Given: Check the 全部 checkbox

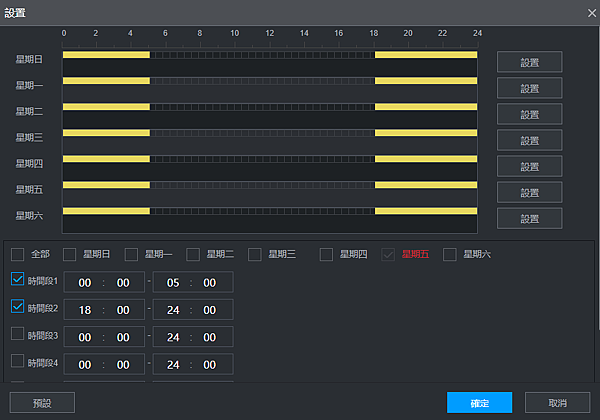Looking at the screenshot, I should point(18,254).
